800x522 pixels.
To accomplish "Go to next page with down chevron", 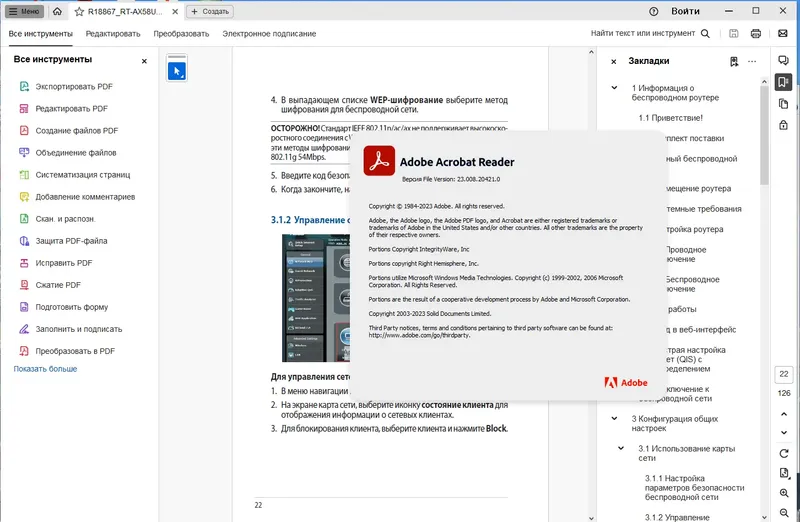I will [784, 433].
